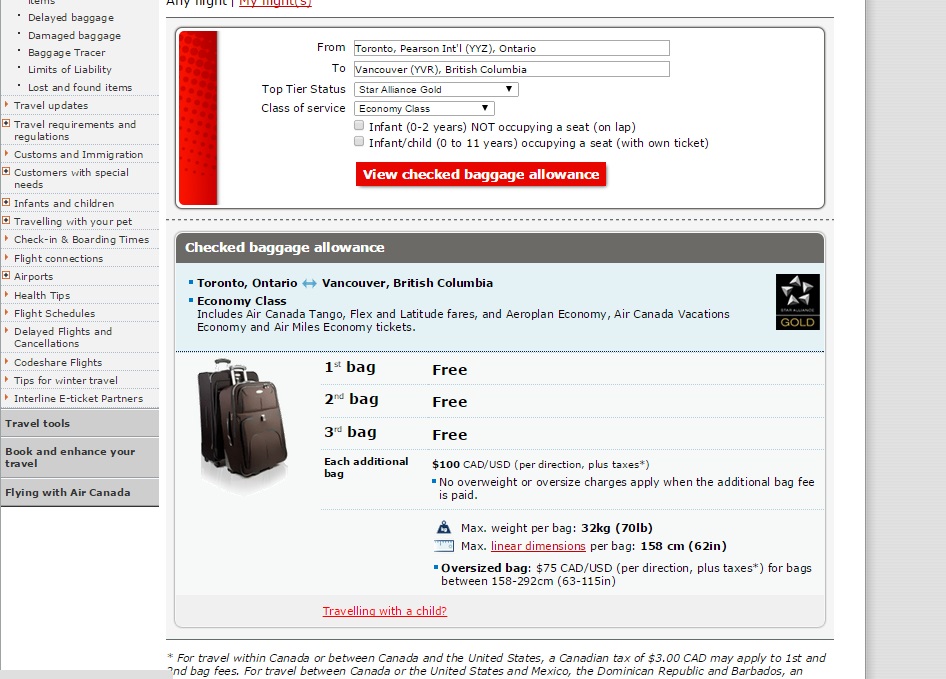The width and height of the screenshot is (946, 679).
Task: Expand Travelling with your pet plus icon
Action: click(6, 221)
